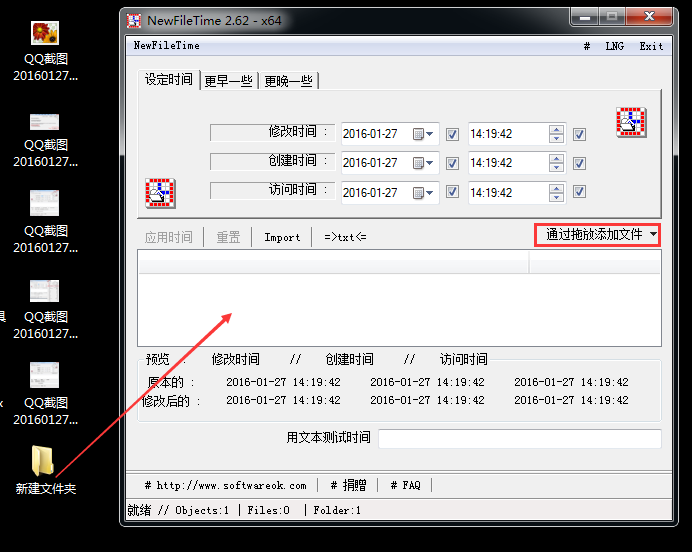Increase the 修改时间 time with the spinner
The image size is (692, 552).
pos(556,129)
